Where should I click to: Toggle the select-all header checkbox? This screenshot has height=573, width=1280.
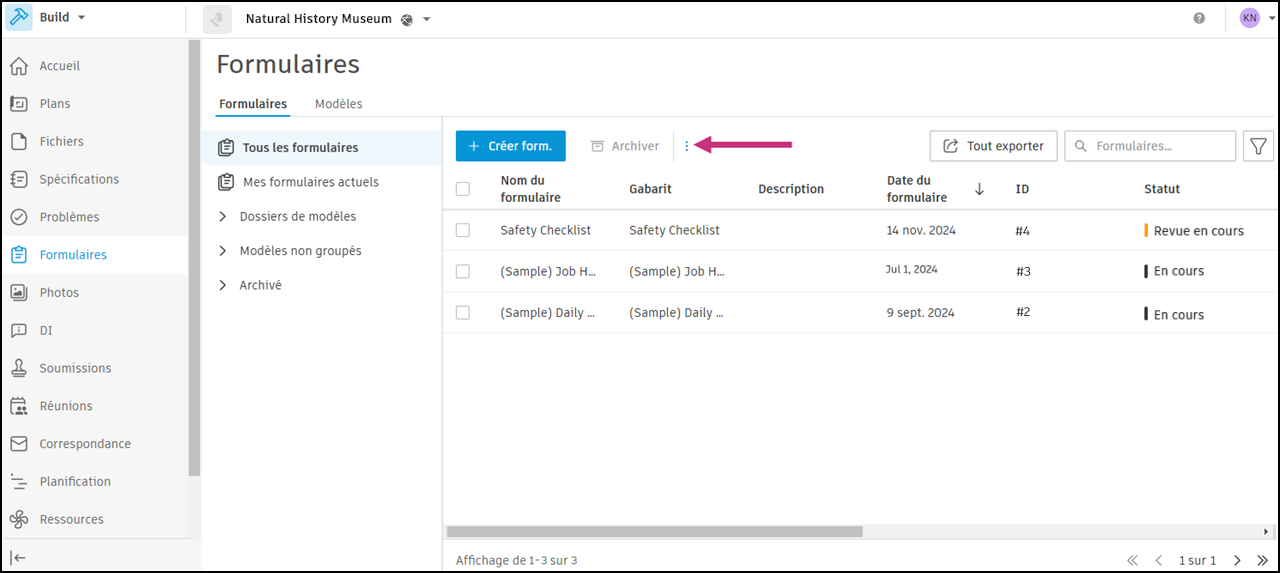point(463,189)
